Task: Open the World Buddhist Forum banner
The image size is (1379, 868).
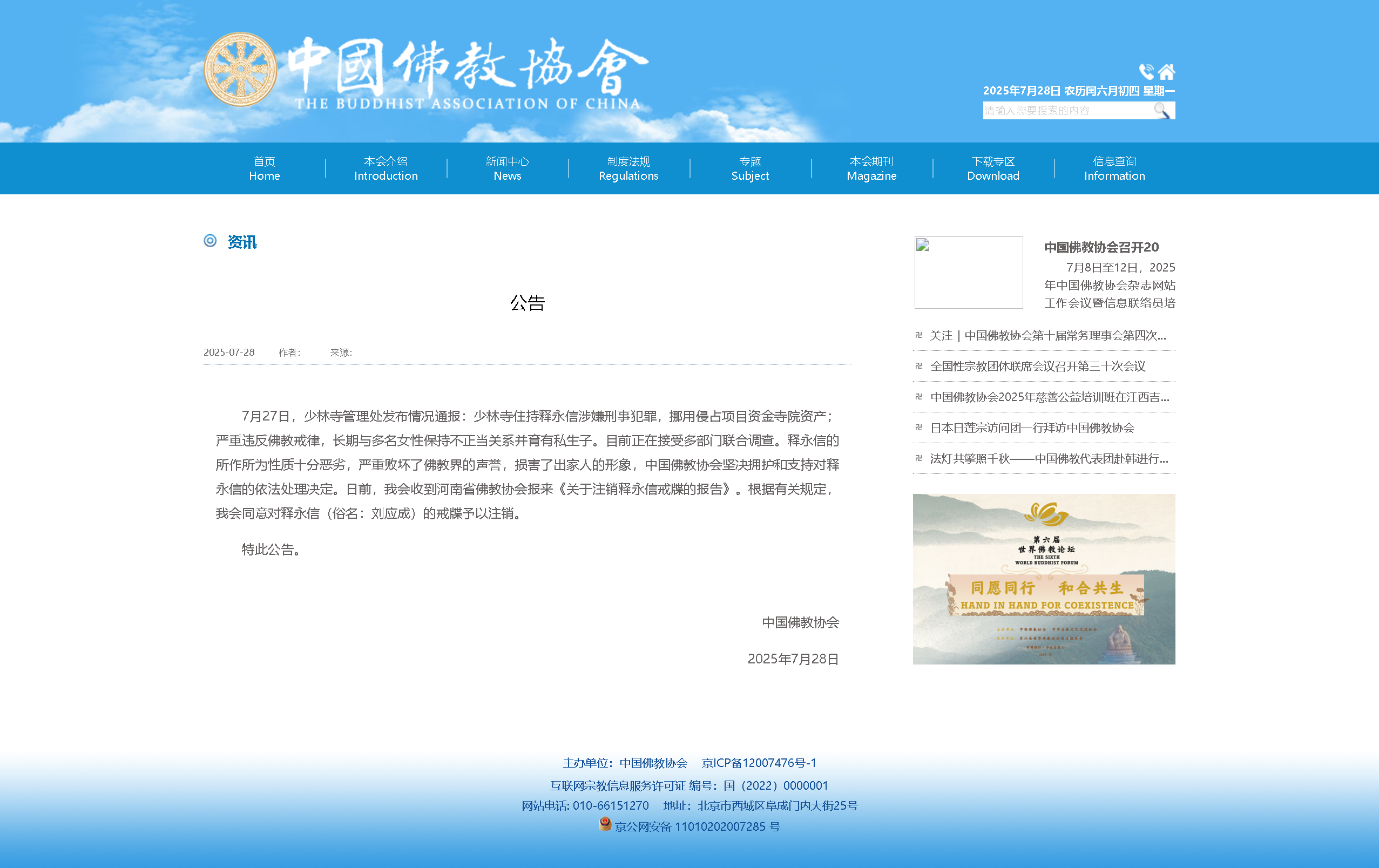Action: point(1043,579)
